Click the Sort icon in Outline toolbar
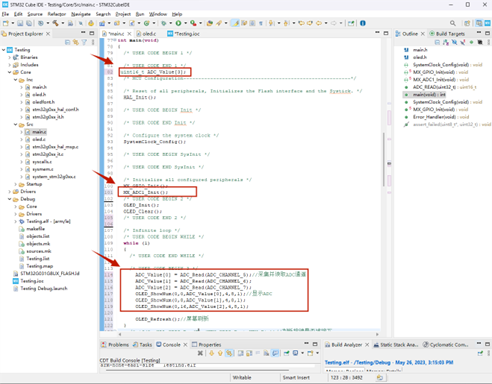The height and width of the screenshot is (384, 492). point(446,42)
